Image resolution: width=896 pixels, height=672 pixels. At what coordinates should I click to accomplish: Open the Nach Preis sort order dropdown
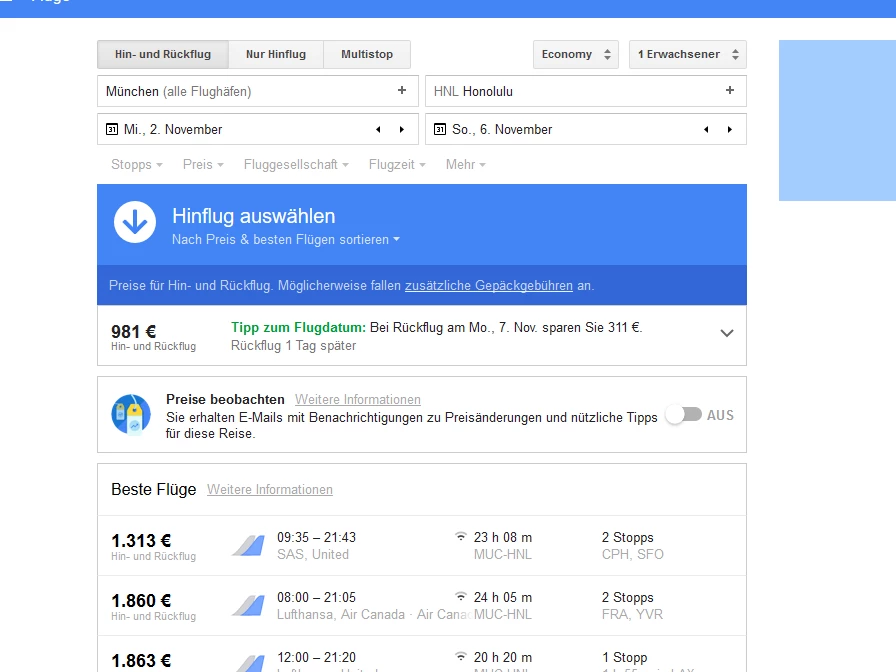[x=286, y=239]
